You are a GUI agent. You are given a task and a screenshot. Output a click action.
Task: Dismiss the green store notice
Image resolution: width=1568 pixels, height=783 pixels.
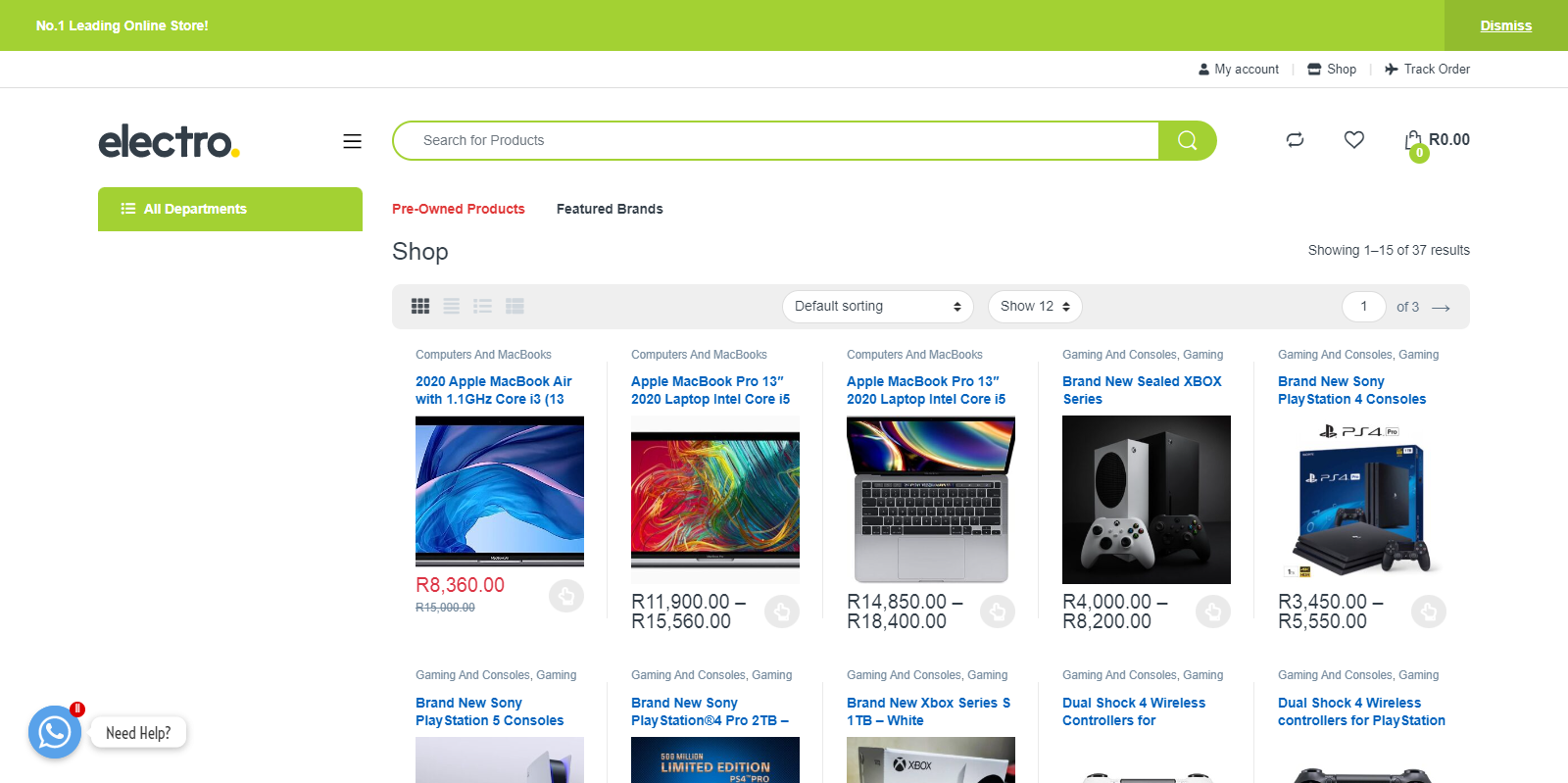point(1505,25)
